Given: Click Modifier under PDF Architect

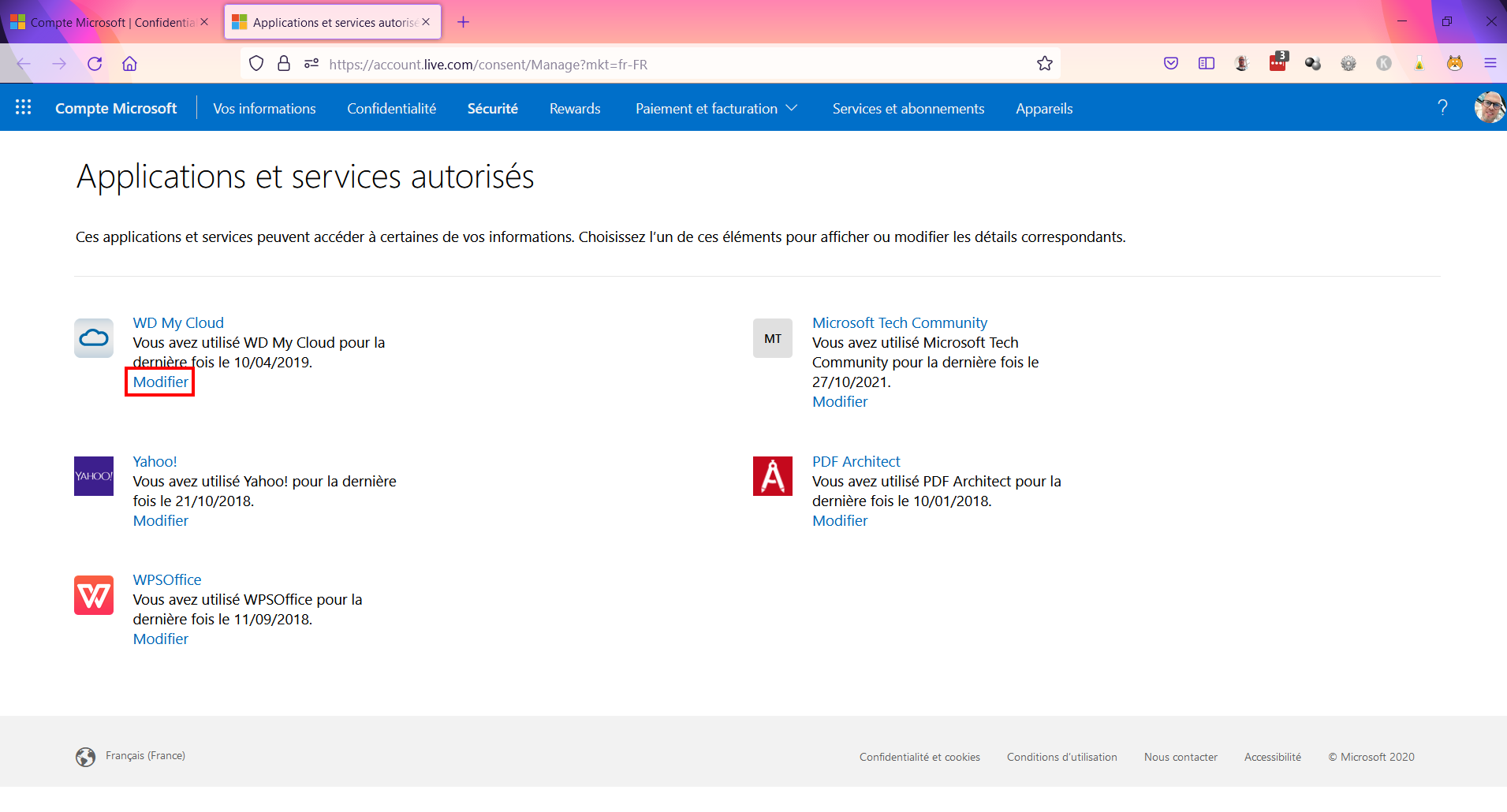Looking at the screenshot, I should point(840,520).
